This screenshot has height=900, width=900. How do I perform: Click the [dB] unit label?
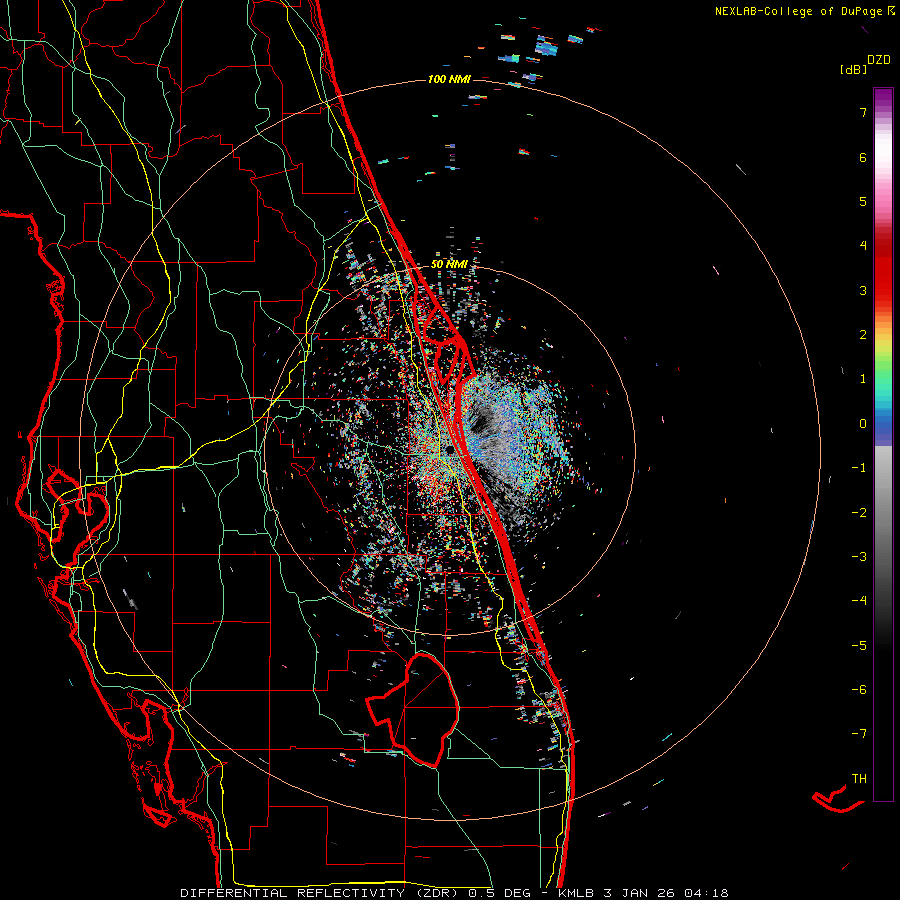(853, 69)
